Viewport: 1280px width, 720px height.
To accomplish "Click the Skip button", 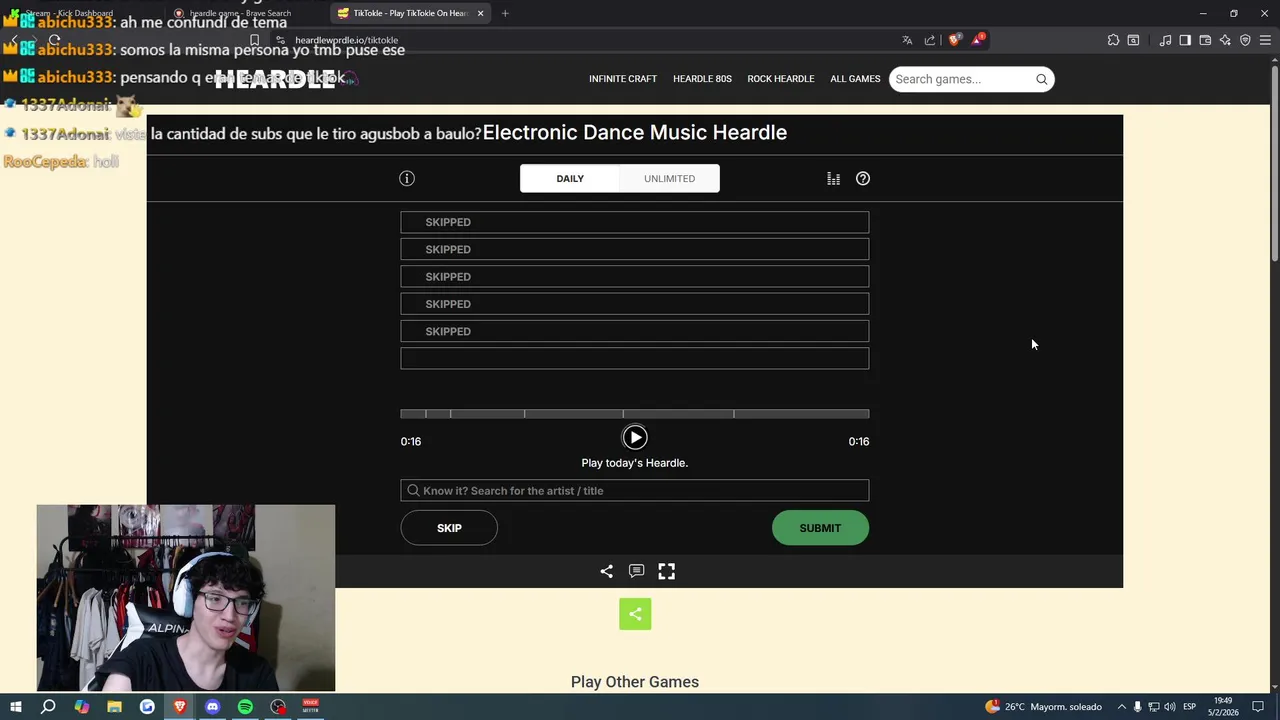I will tap(449, 528).
